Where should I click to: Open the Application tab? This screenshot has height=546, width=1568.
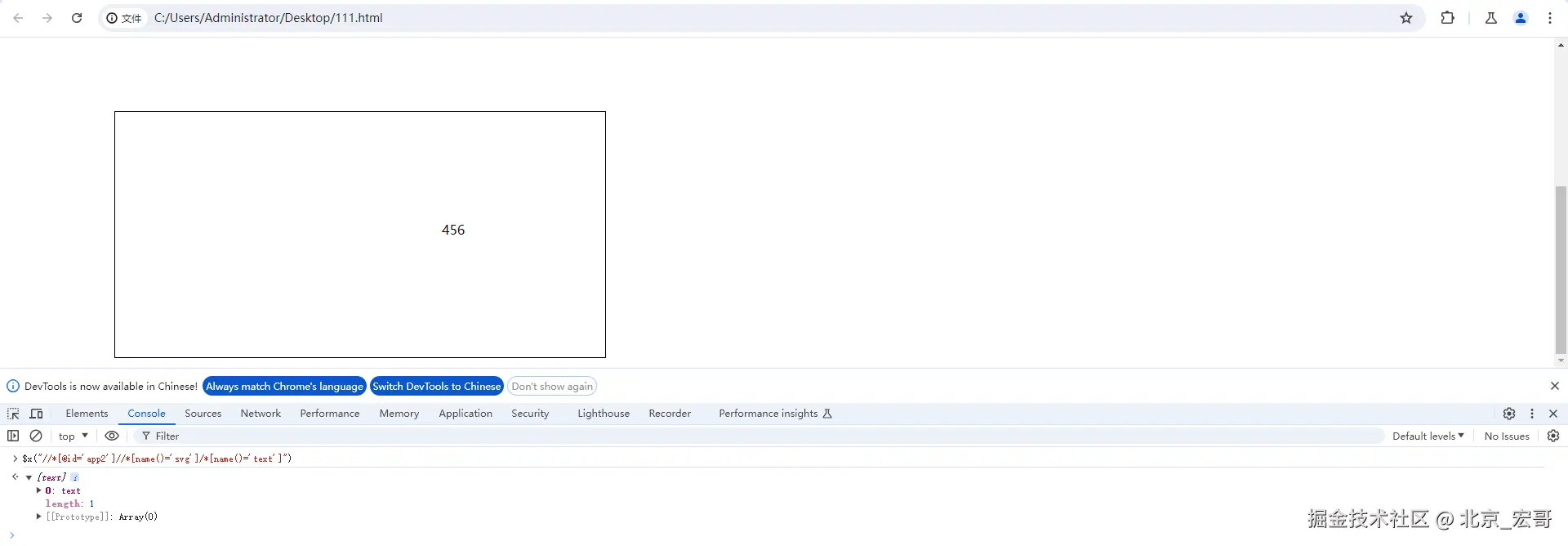(x=465, y=414)
